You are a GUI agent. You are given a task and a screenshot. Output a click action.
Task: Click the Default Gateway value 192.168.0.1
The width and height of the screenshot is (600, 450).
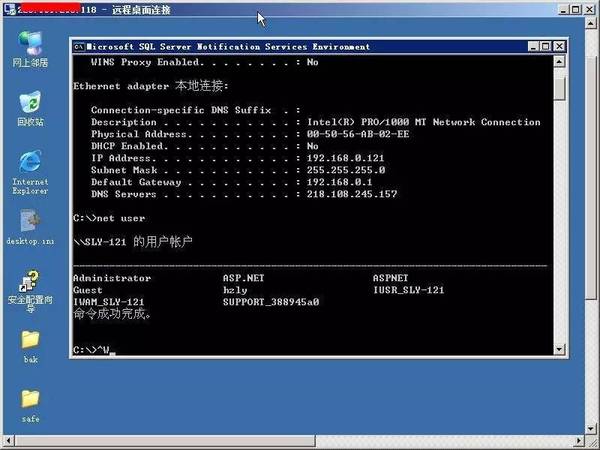click(339, 182)
